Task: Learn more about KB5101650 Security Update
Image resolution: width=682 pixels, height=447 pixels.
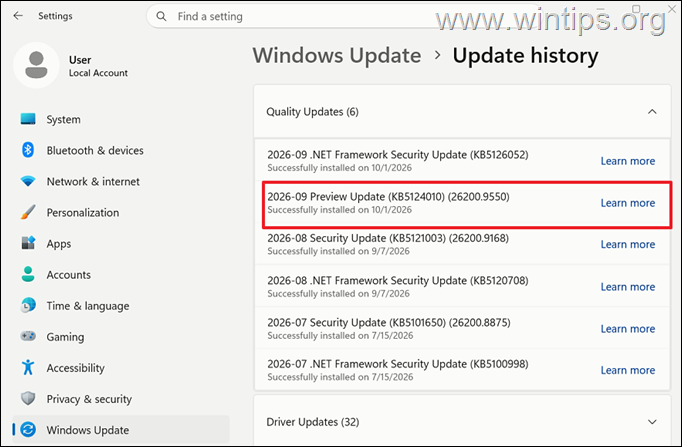Action: click(x=628, y=329)
